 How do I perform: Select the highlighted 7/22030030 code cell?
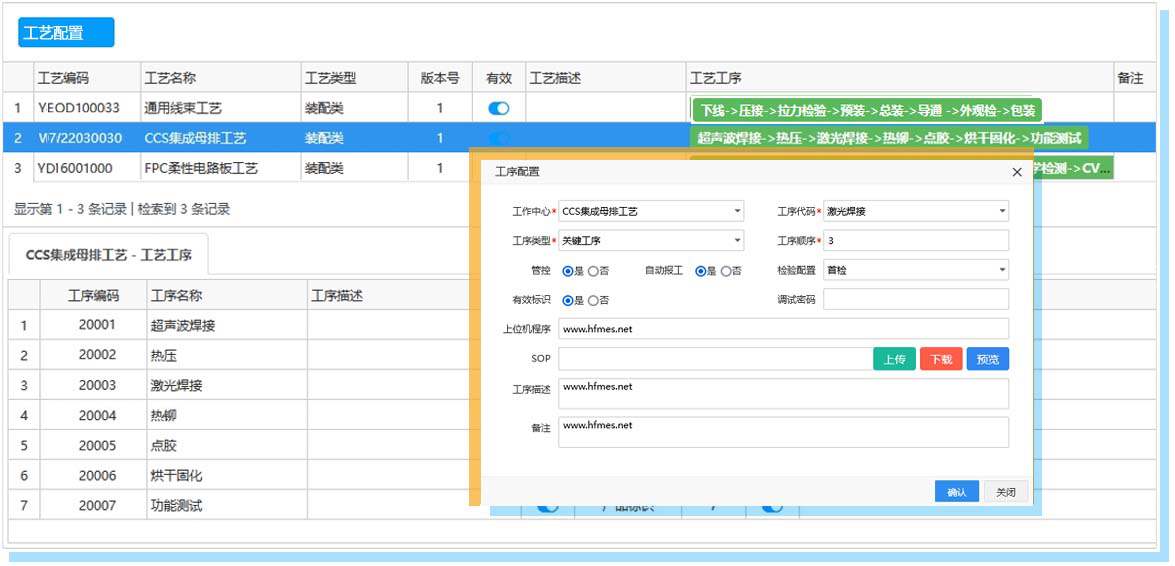(x=85, y=139)
